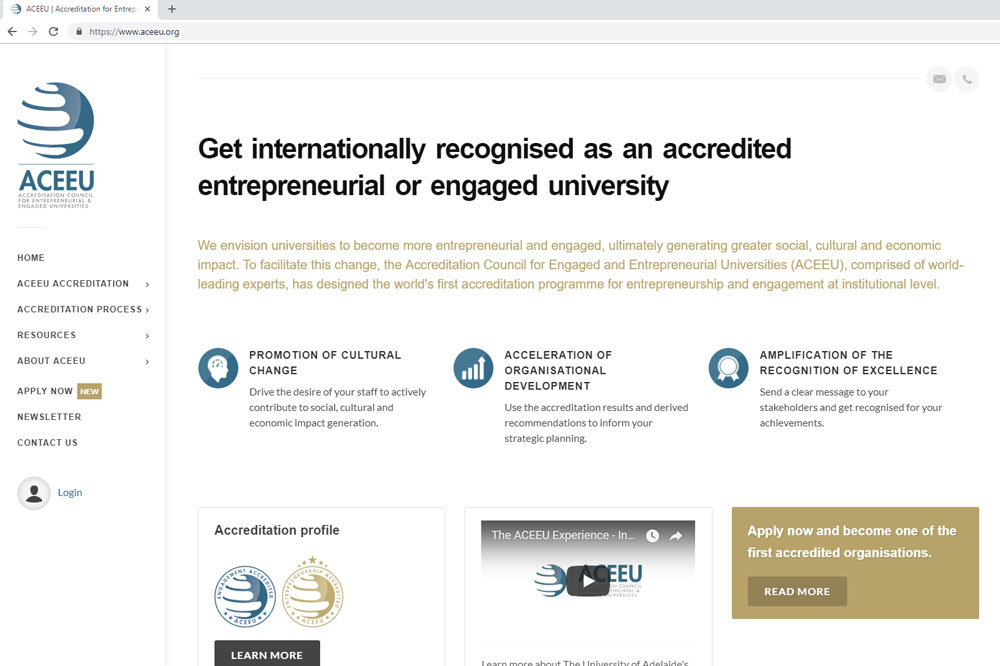Screen dimensions: 1000x666
Task: Open the ABOUT ACEEU menu item
Action: tap(51, 360)
